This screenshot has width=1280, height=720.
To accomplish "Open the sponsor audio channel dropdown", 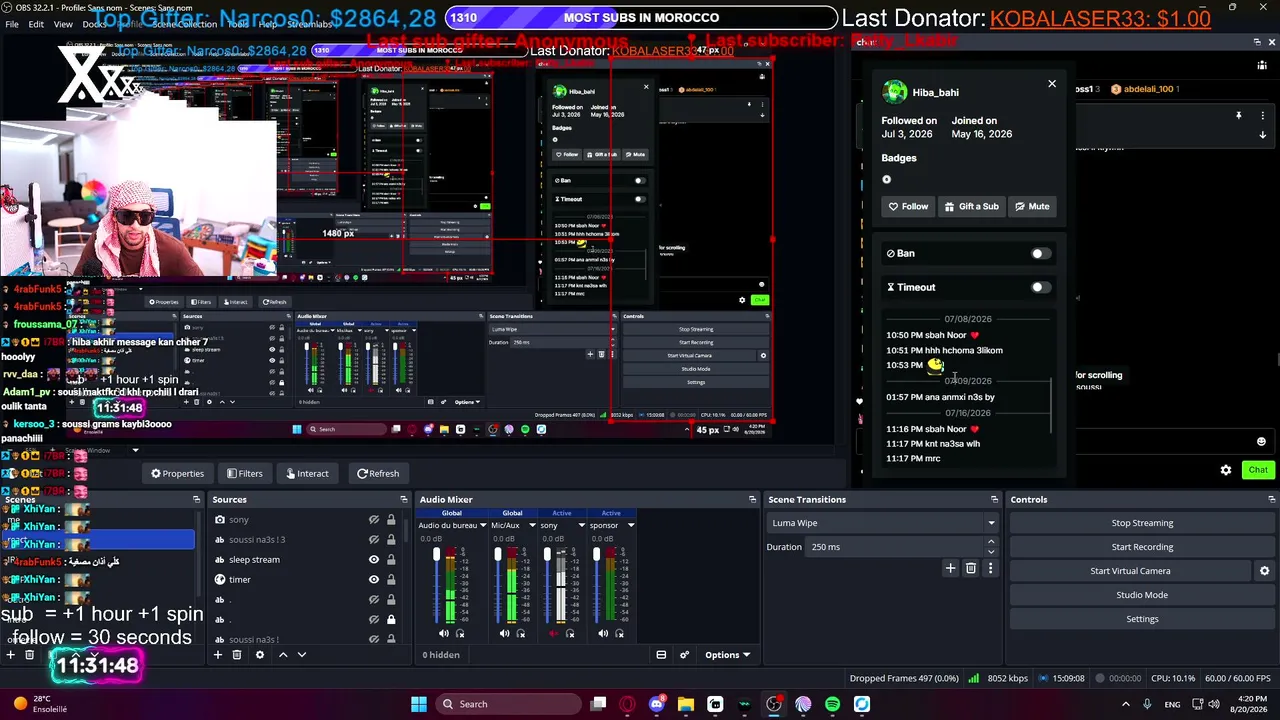I will point(631,525).
